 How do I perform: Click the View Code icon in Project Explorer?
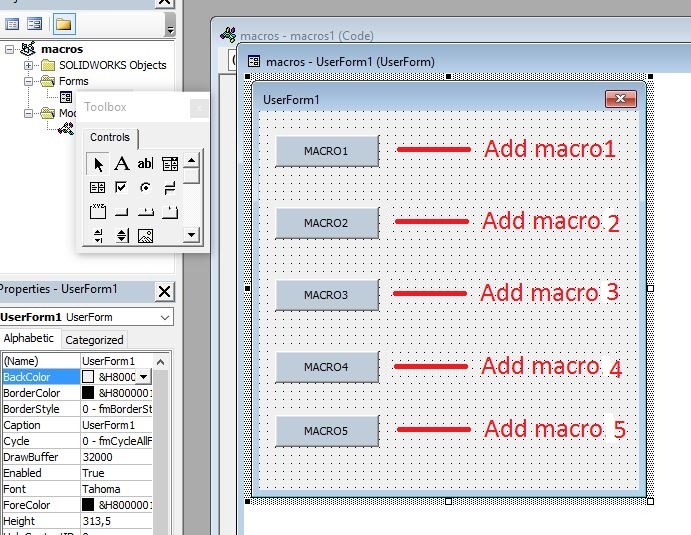pyautogui.click(x=12, y=24)
